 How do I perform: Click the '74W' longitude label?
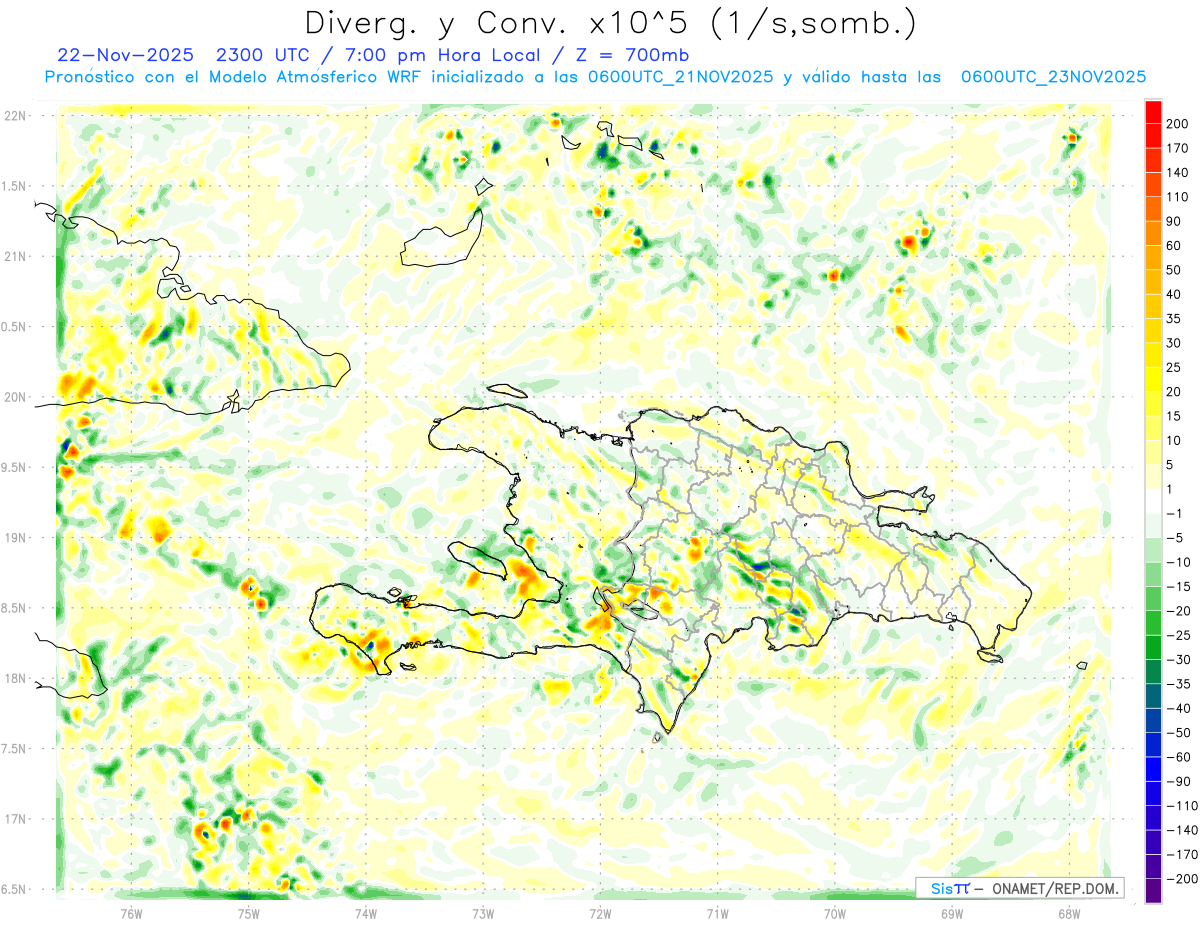click(x=366, y=913)
